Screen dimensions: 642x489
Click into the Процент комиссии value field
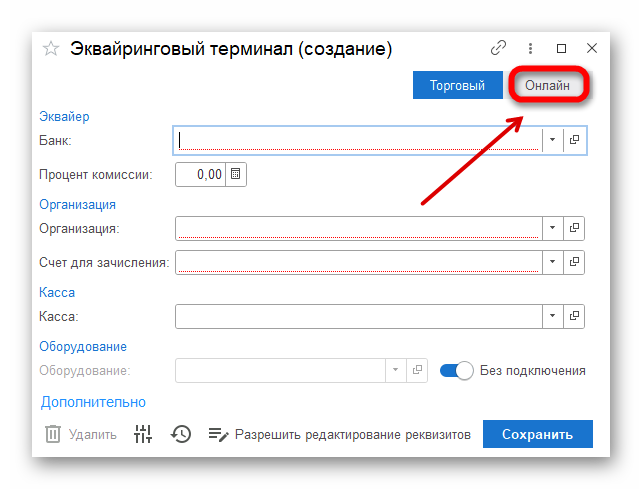tap(201, 174)
